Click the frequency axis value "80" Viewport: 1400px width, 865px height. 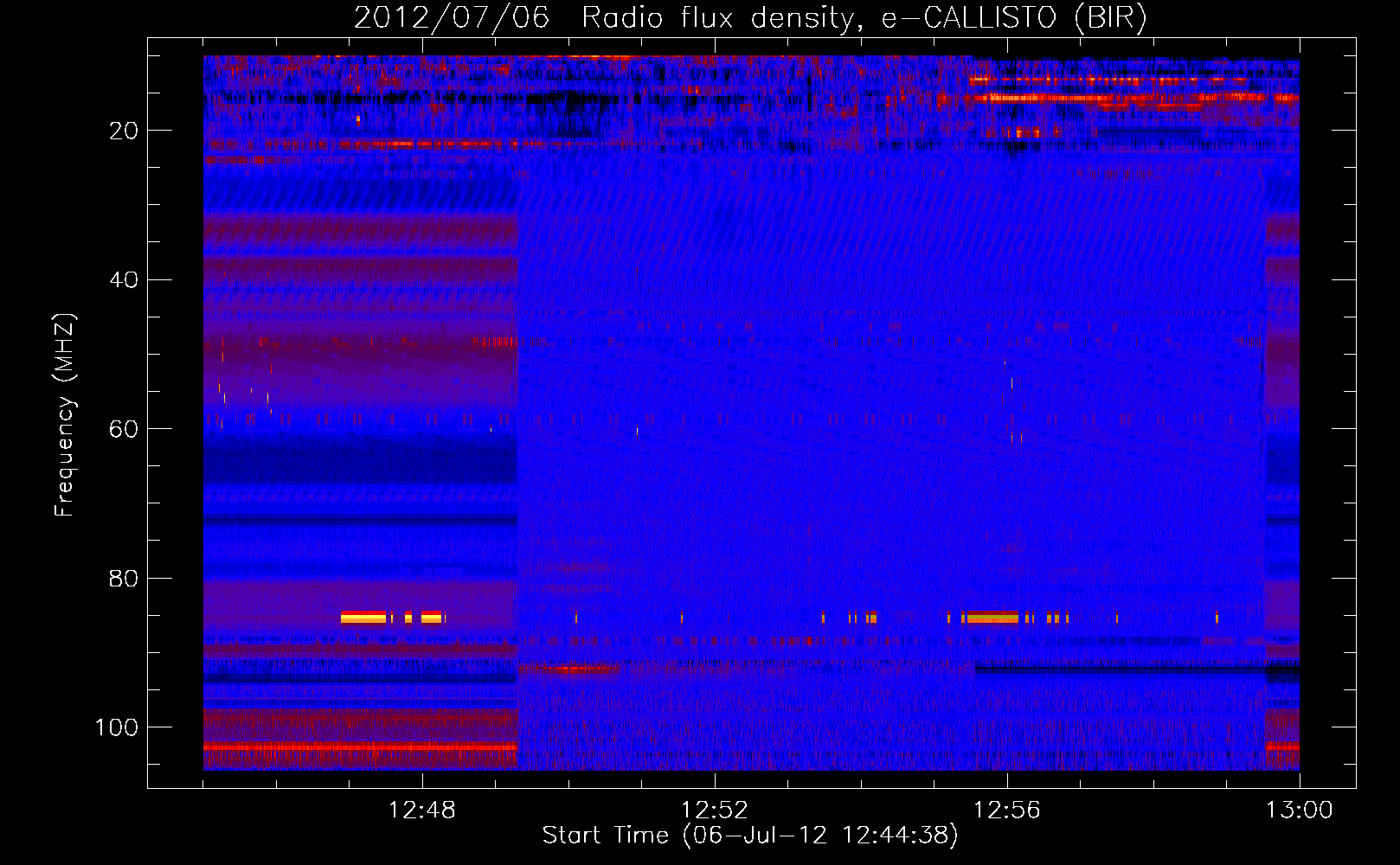(x=124, y=579)
